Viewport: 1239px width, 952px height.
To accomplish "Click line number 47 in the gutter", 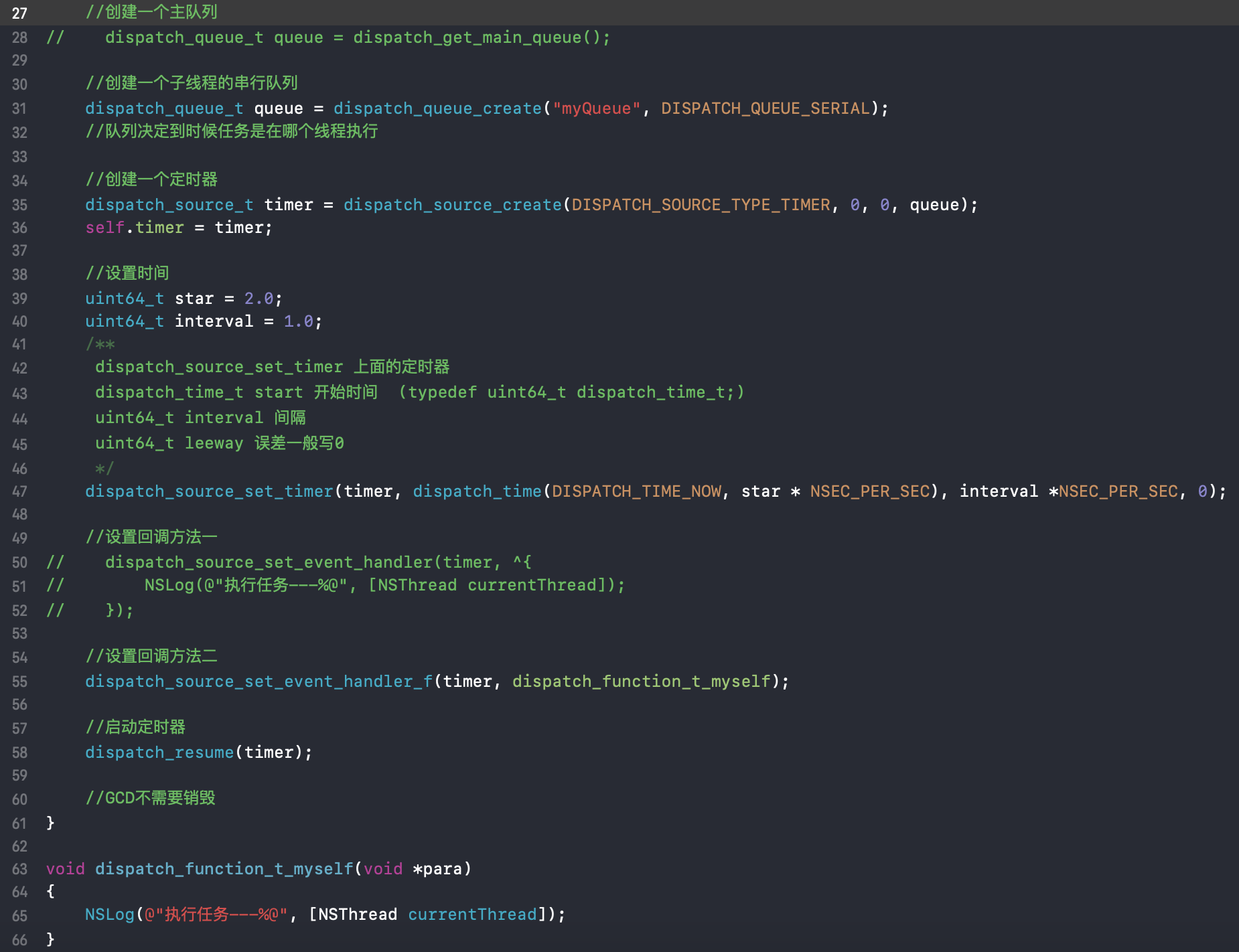I will click(19, 491).
